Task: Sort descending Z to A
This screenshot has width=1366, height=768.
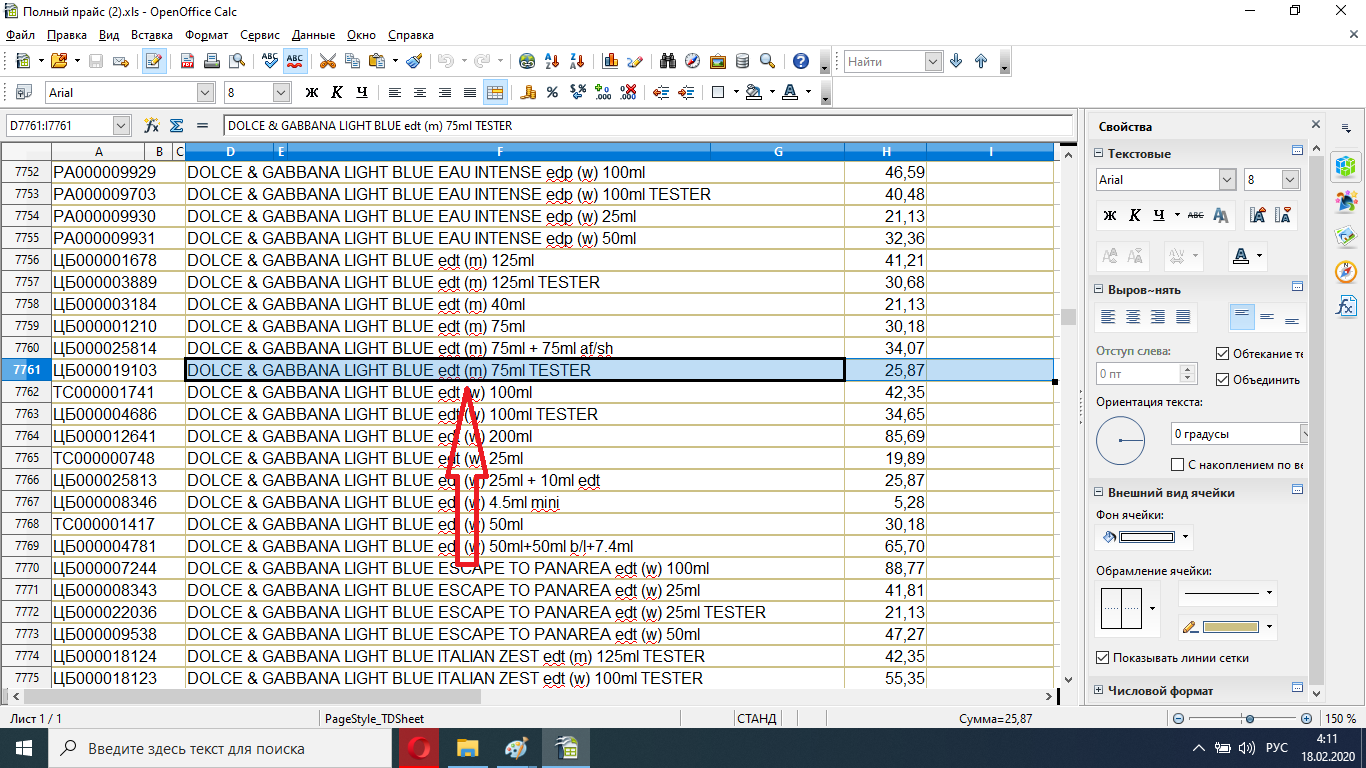Action: (x=577, y=61)
